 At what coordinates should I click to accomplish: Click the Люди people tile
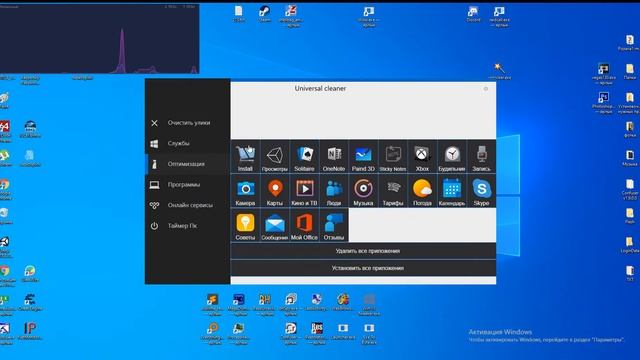pyautogui.click(x=334, y=191)
